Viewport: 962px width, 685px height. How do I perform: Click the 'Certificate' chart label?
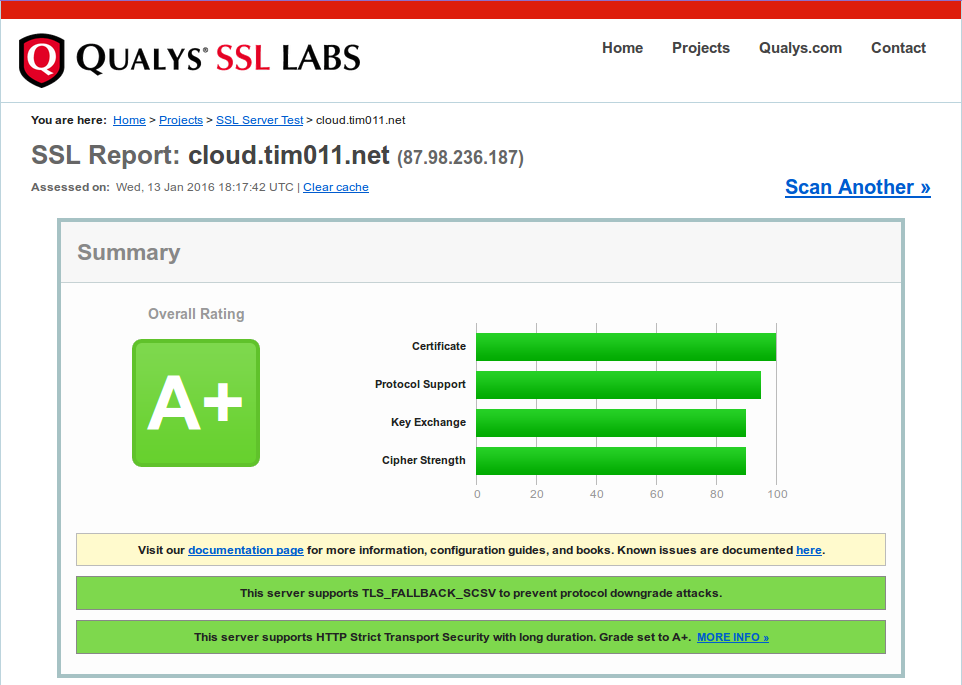point(439,346)
